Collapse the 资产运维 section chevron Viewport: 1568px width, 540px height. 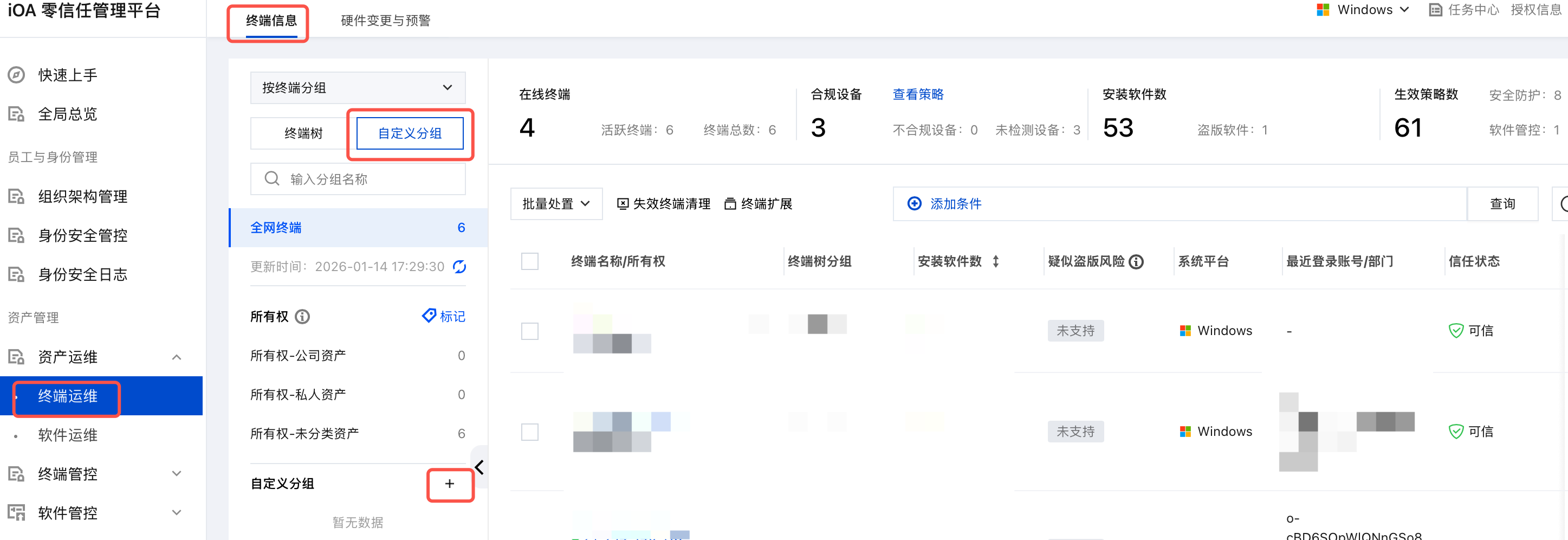click(x=177, y=357)
